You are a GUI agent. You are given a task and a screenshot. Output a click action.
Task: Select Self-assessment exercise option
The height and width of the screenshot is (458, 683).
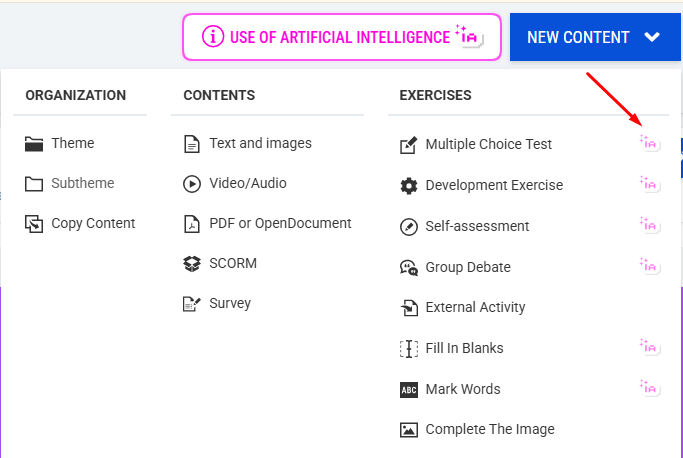(477, 226)
